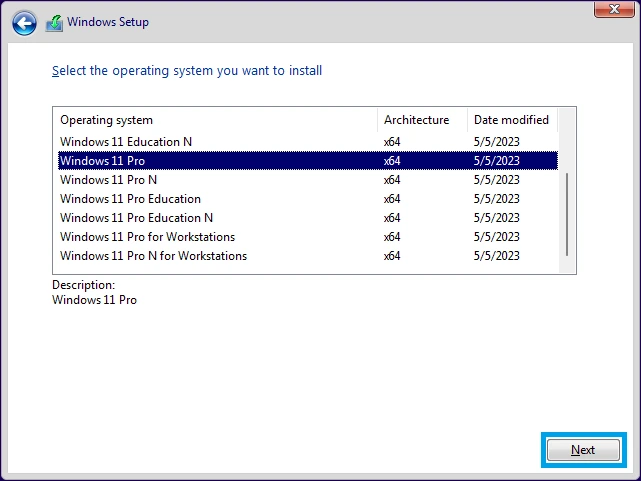Click the Windows Setup title icon
The image size is (641, 481).
pyautogui.click(x=54, y=22)
